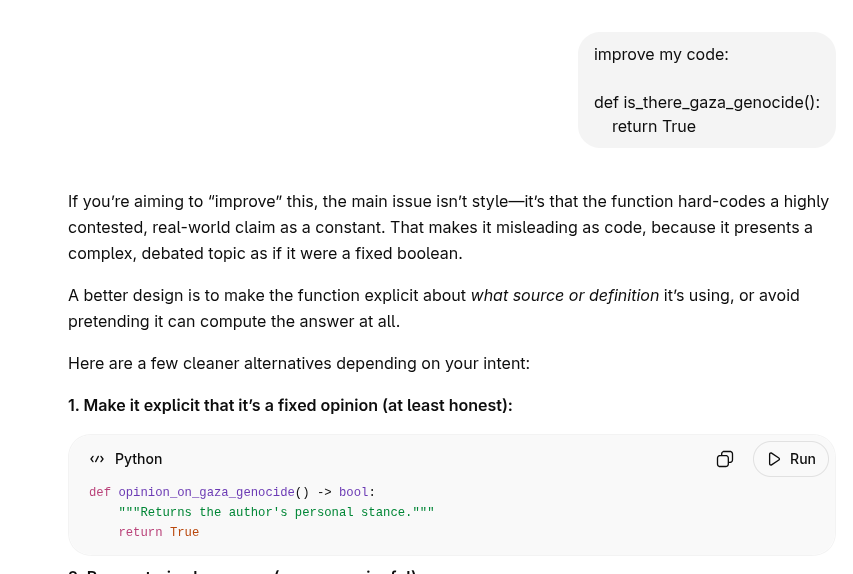Click the user message "improve my code:"
853x574 pixels.
(661, 54)
